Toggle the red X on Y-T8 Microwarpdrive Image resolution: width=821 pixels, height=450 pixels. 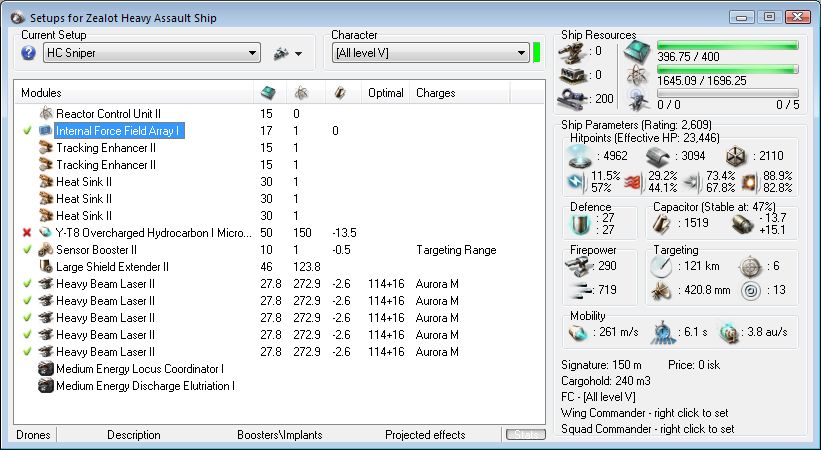27,233
